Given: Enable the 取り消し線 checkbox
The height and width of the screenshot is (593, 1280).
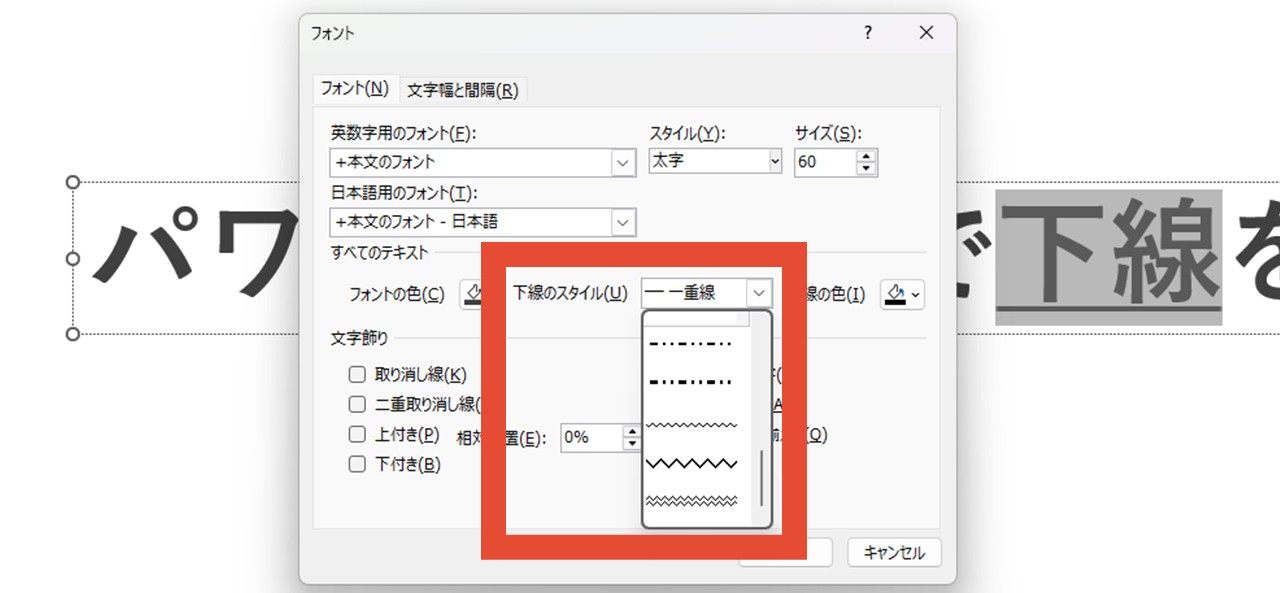Looking at the screenshot, I should (357, 375).
